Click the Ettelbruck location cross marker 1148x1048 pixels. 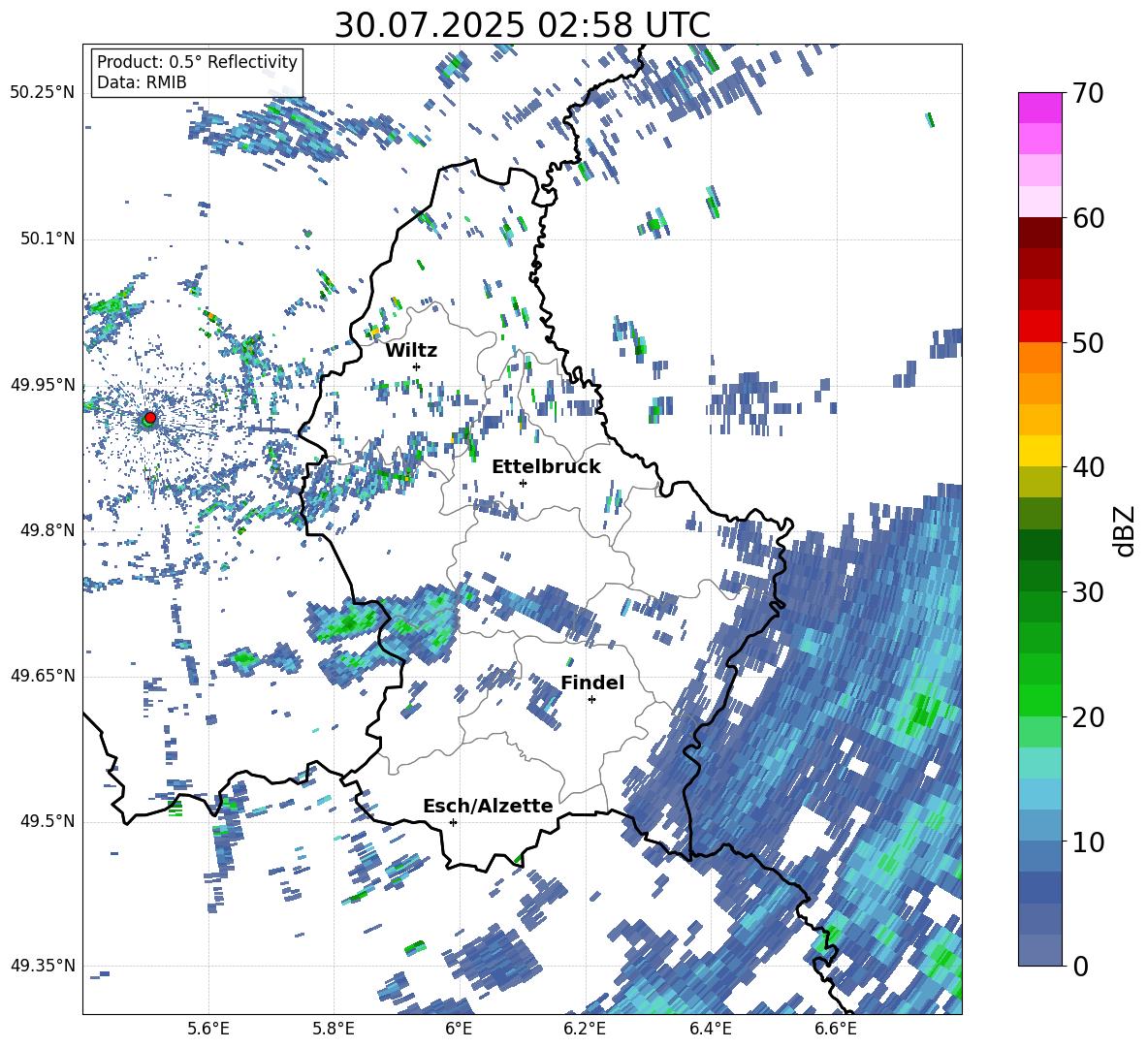point(523,483)
